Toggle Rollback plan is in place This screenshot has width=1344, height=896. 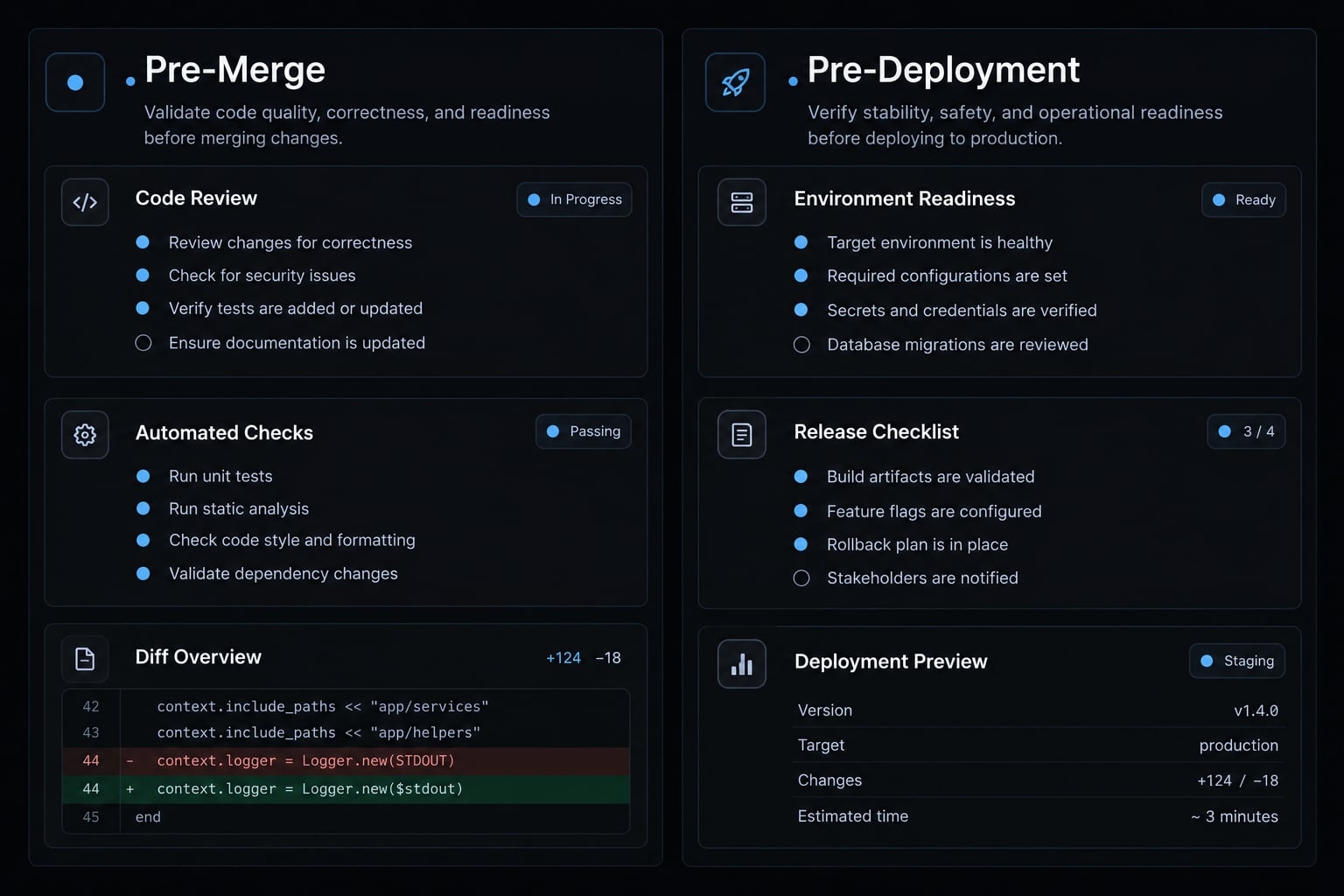click(801, 544)
